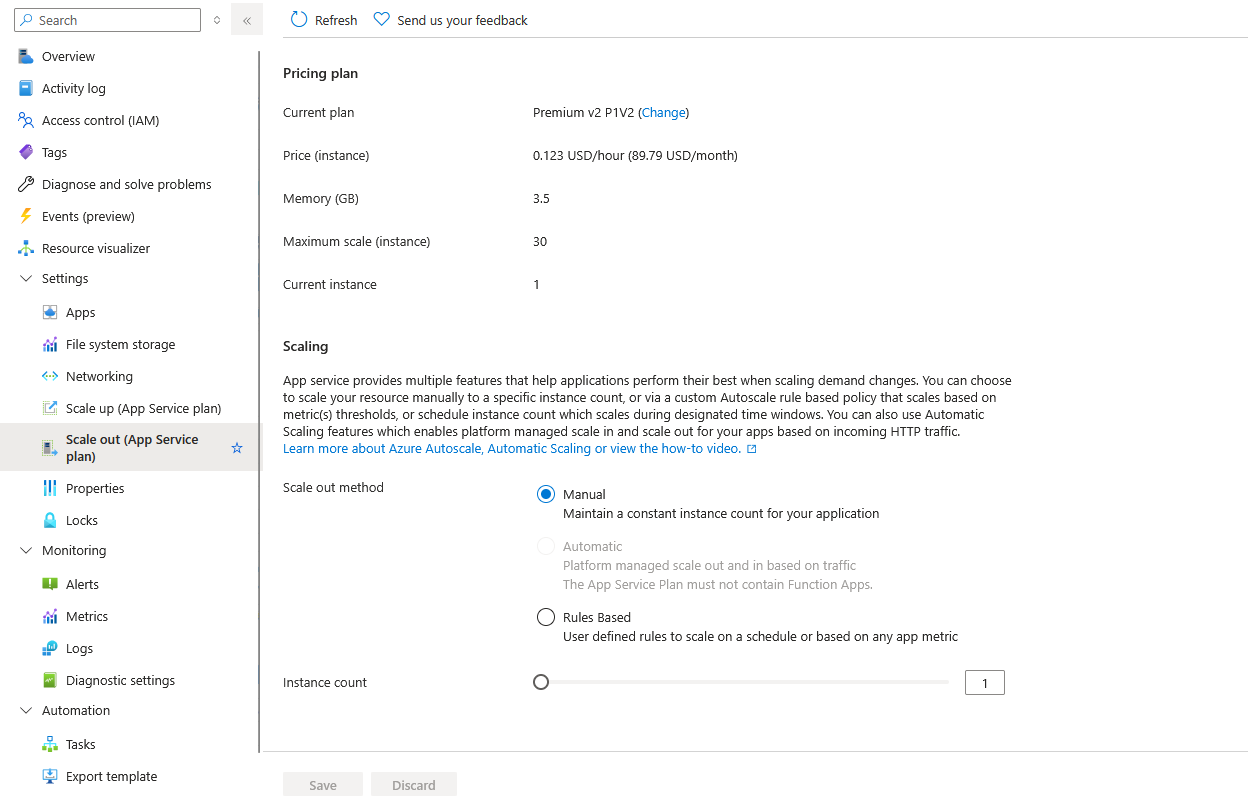Click the Events (preview) lightning icon

(x=26, y=216)
